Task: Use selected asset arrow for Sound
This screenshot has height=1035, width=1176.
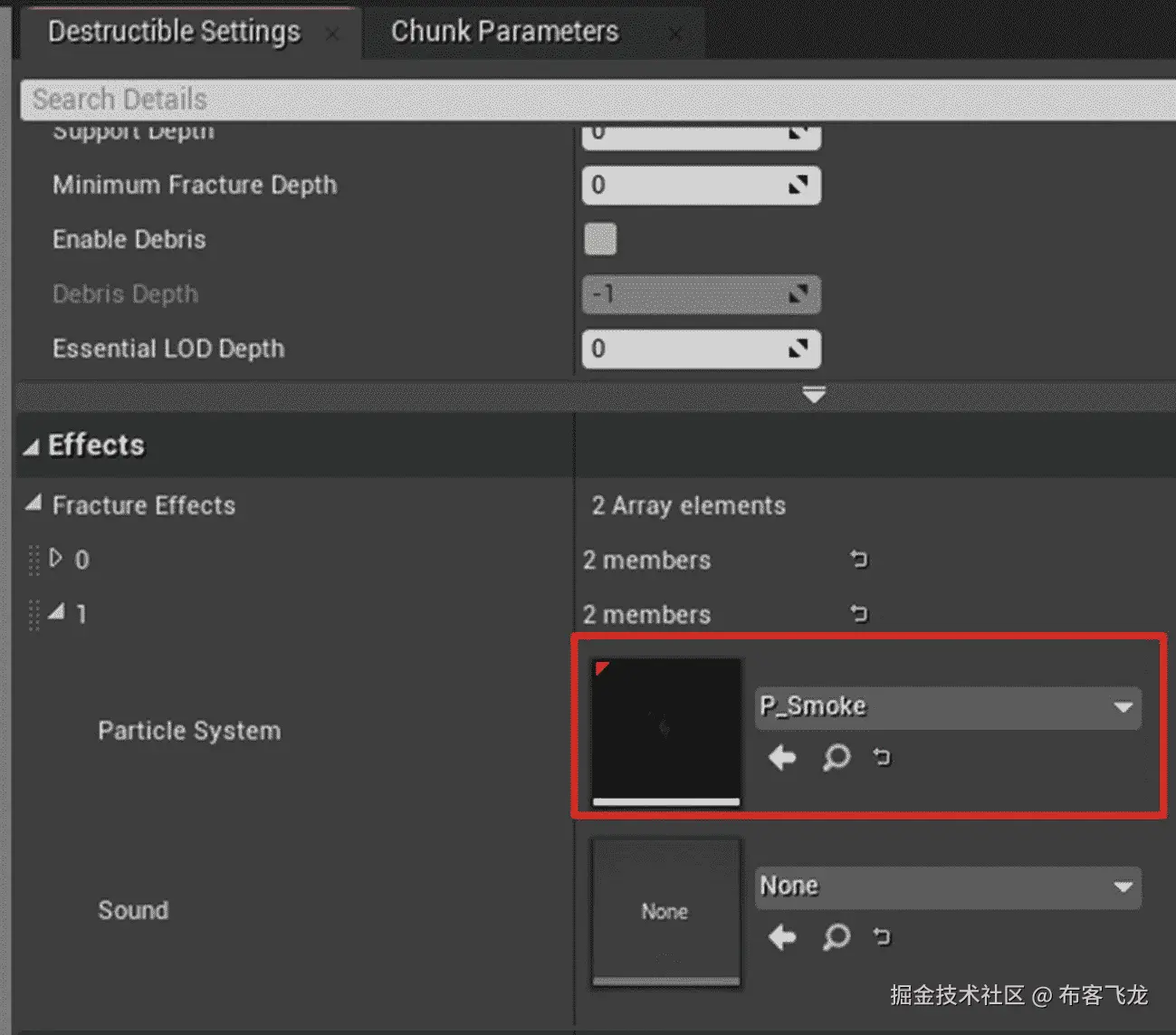Action: pyautogui.click(x=782, y=936)
